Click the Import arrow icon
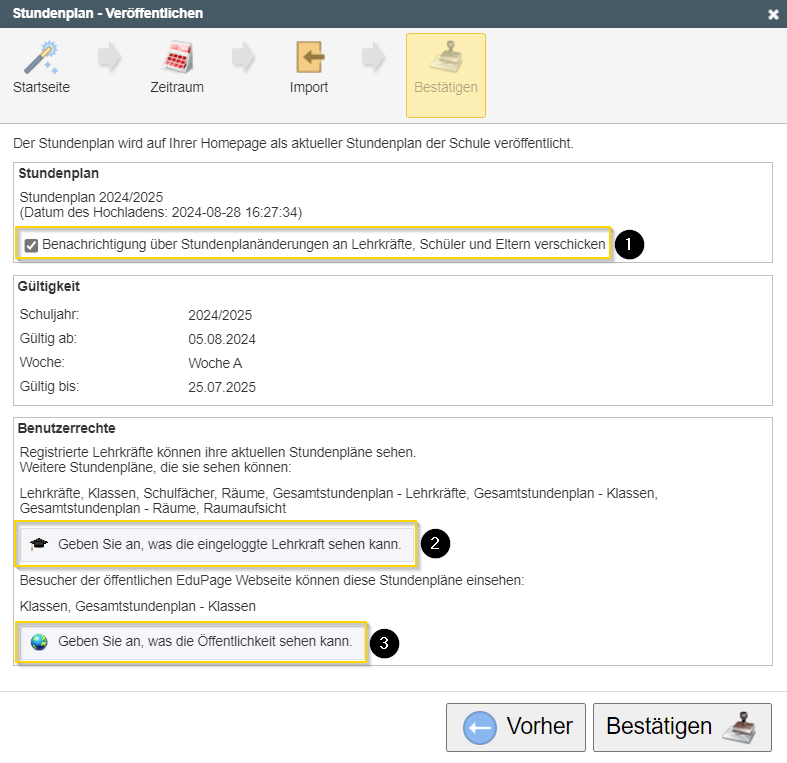The image size is (787, 763). coord(309,57)
